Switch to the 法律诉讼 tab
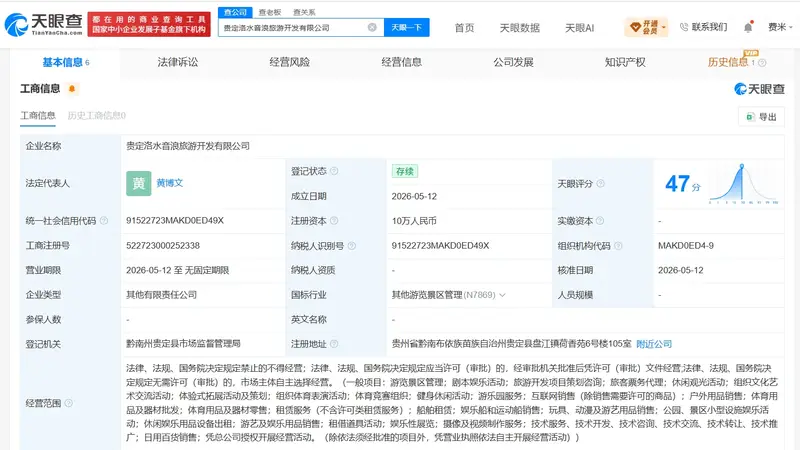Image resolution: width=800 pixels, height=450 pixels. [178, 62]
